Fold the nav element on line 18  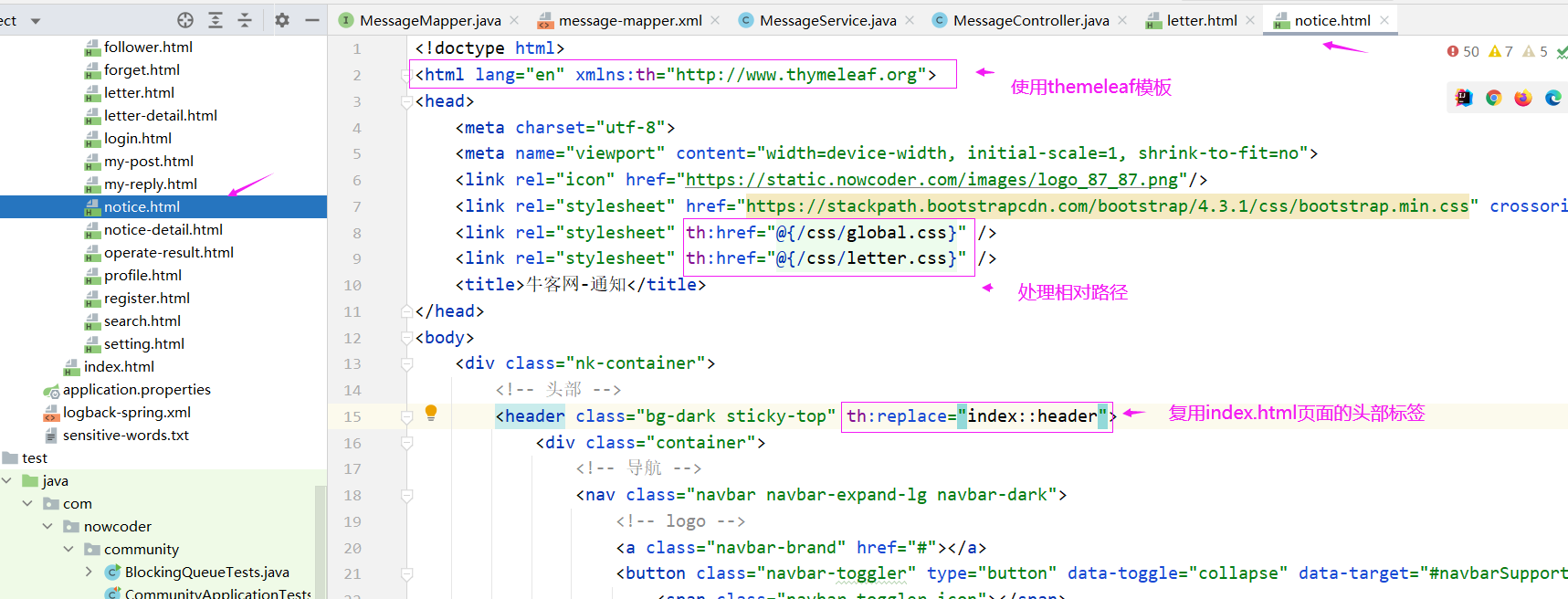click(406, 495)
